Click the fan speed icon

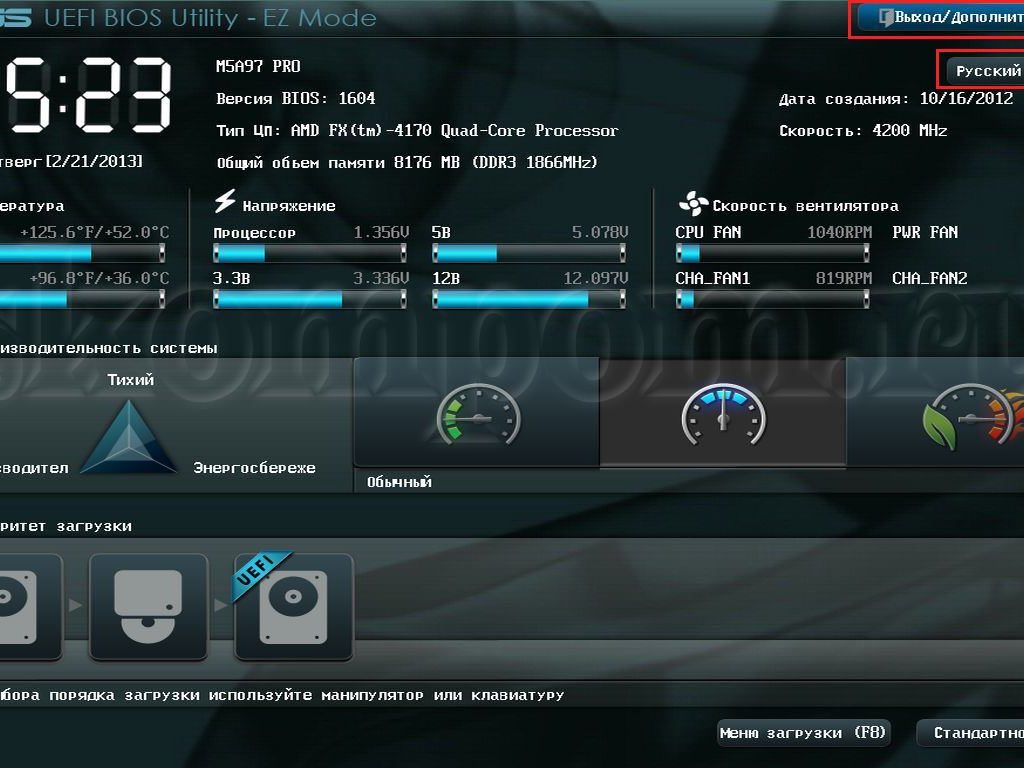pos(692,204)
